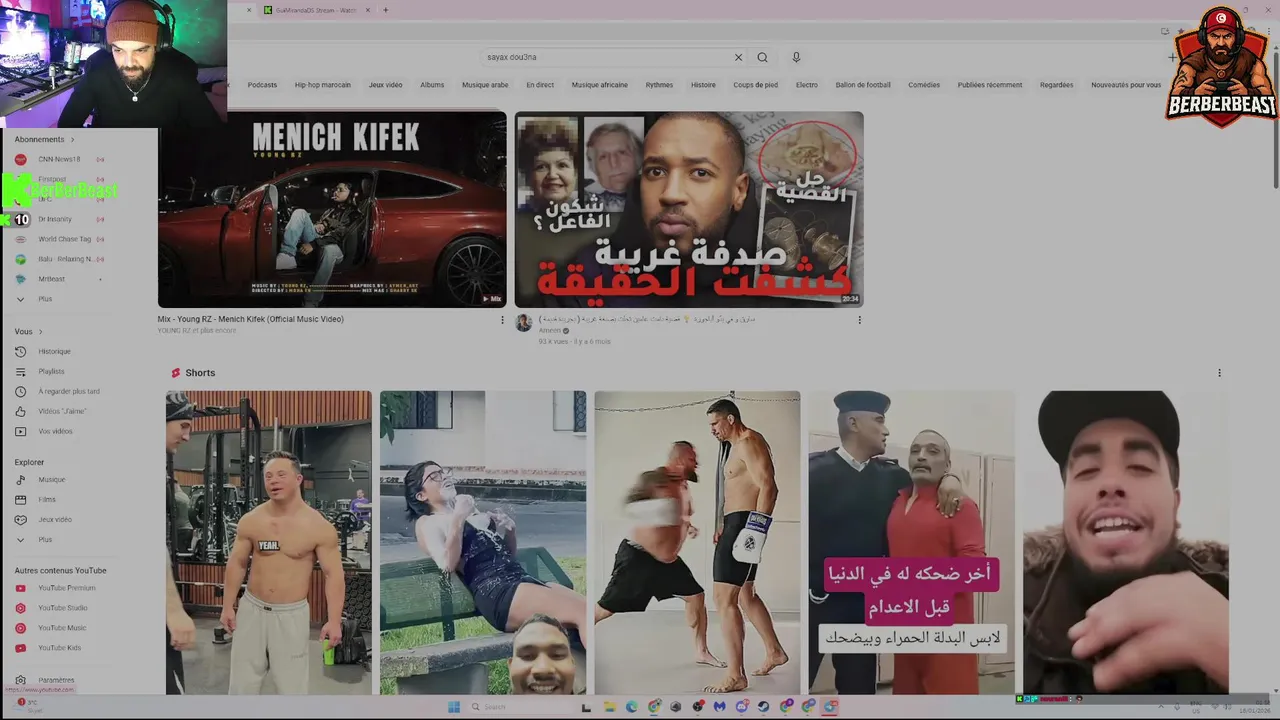This screenshot has width=1280, height=720.
Task: Open Historique from the sidebar
Action: tap(55, 352)
